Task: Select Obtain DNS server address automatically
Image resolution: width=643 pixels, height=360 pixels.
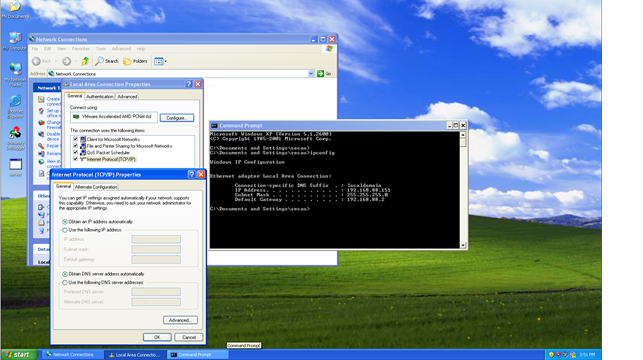Action: tap(65, 274)
